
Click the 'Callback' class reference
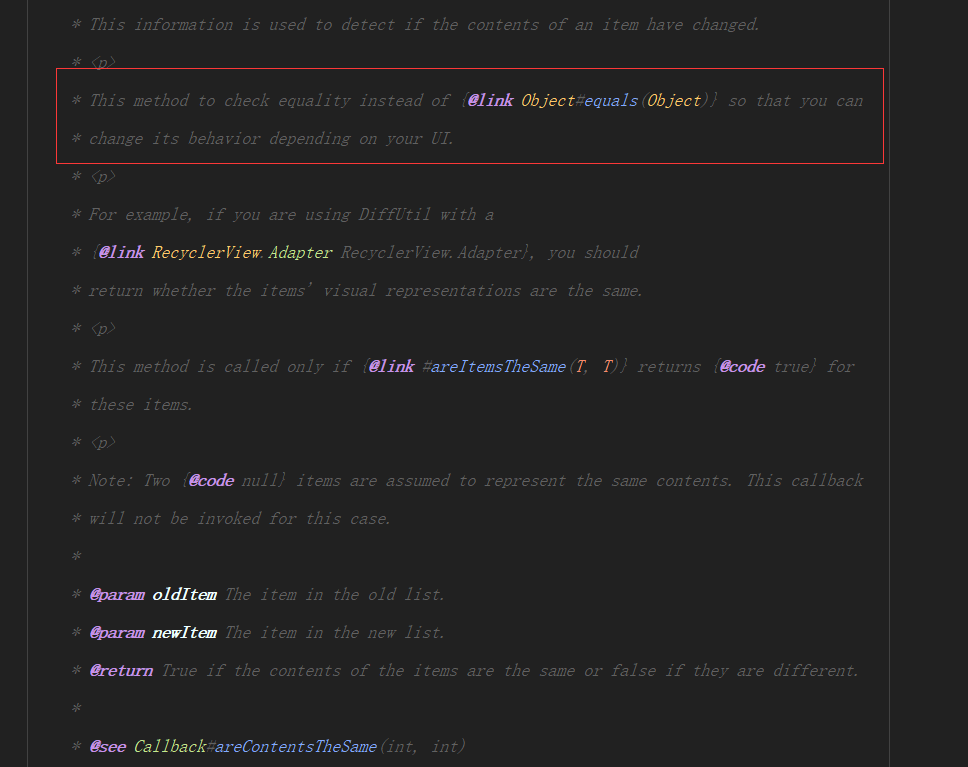170,747
